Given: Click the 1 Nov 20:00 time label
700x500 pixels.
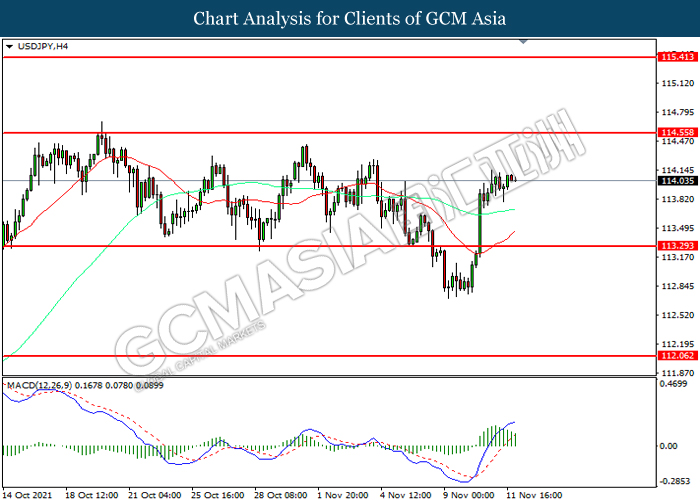Looking at the screenshot, I should 343,495.
